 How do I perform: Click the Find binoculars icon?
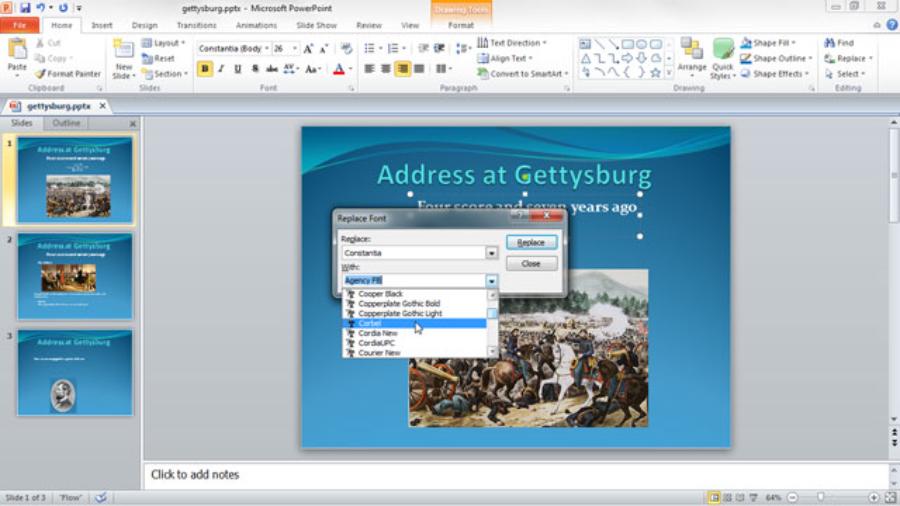tap(829, 43)
